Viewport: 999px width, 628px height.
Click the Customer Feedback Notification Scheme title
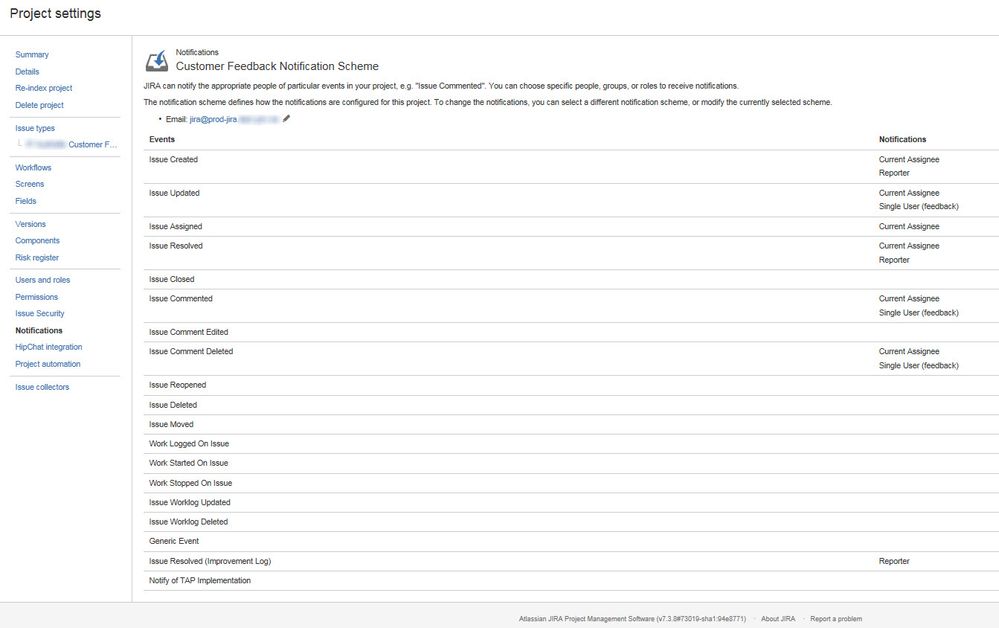(277, 66)
